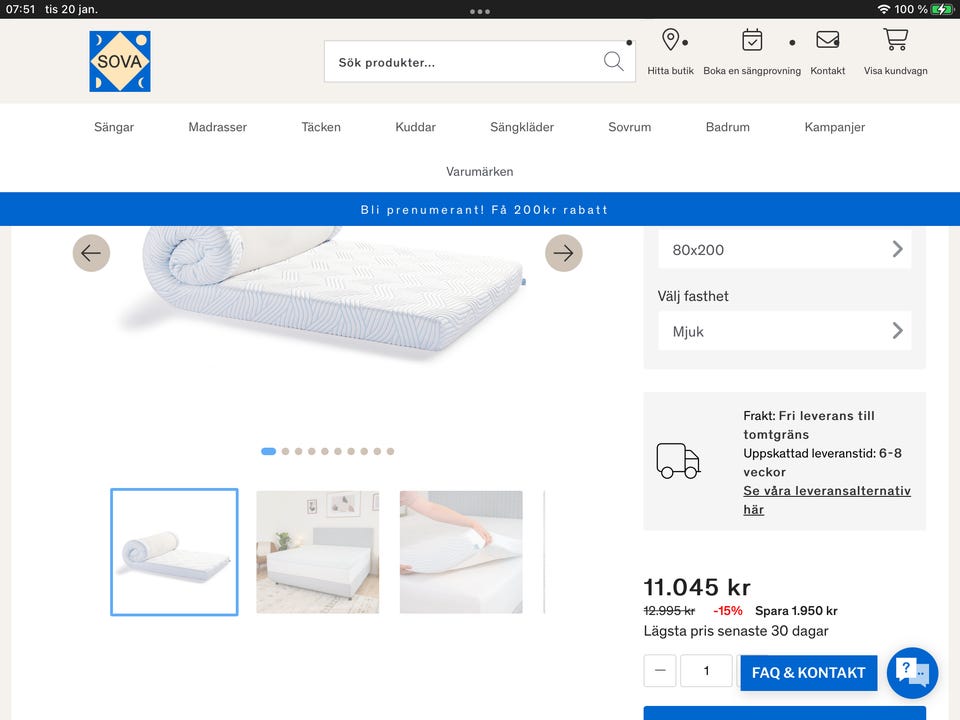The image size is (960, 720).
Task: Show previous product image arrow
Action: coord(91,253)
